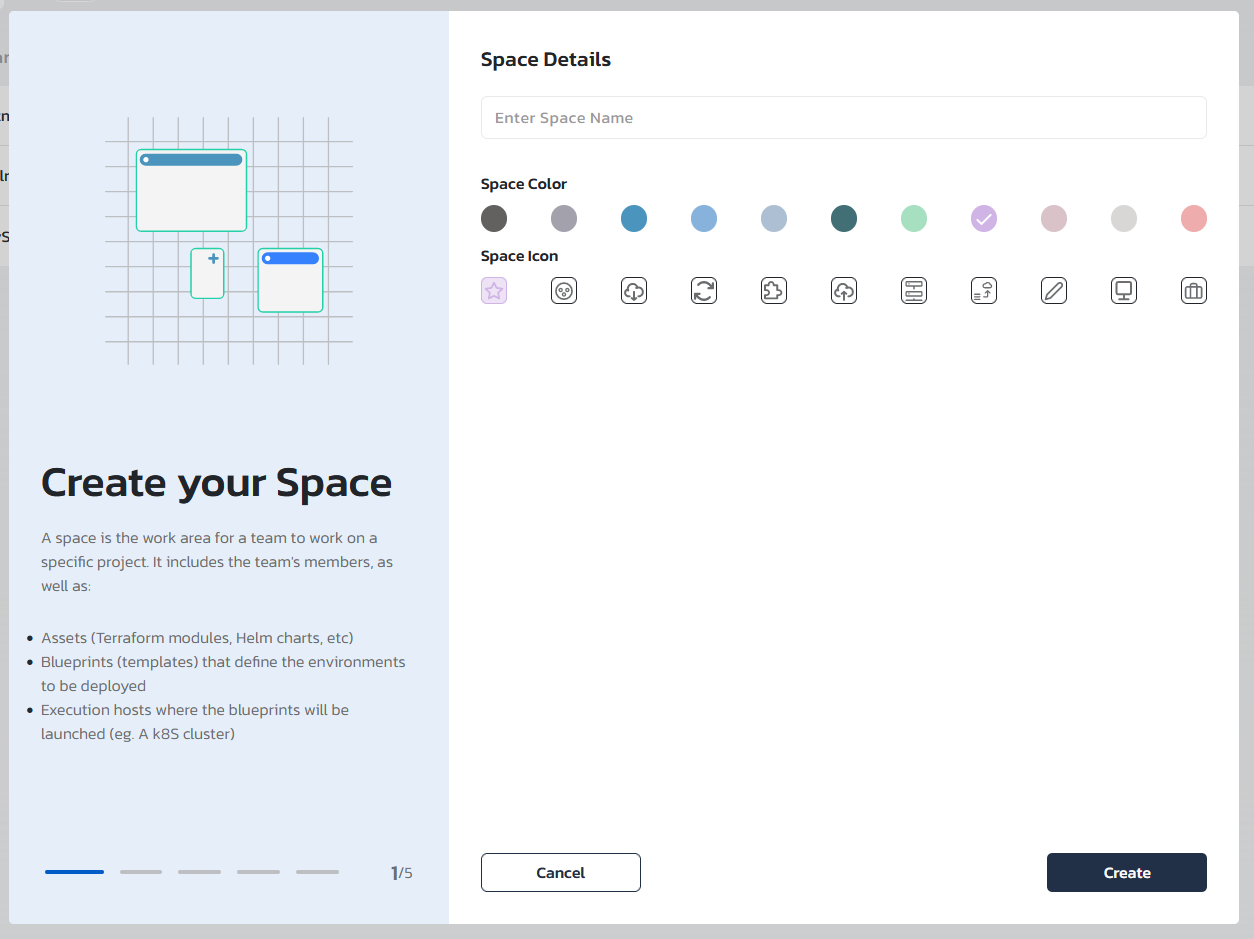This screenshot has height=939, width=1254.
Task: Deselect the purple space color
Action: 983,218
